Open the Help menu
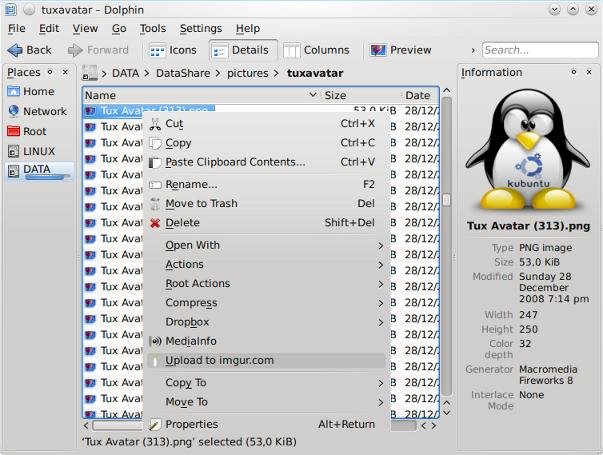The width and height of the screenshot is (603, 455). coord(248,28)
